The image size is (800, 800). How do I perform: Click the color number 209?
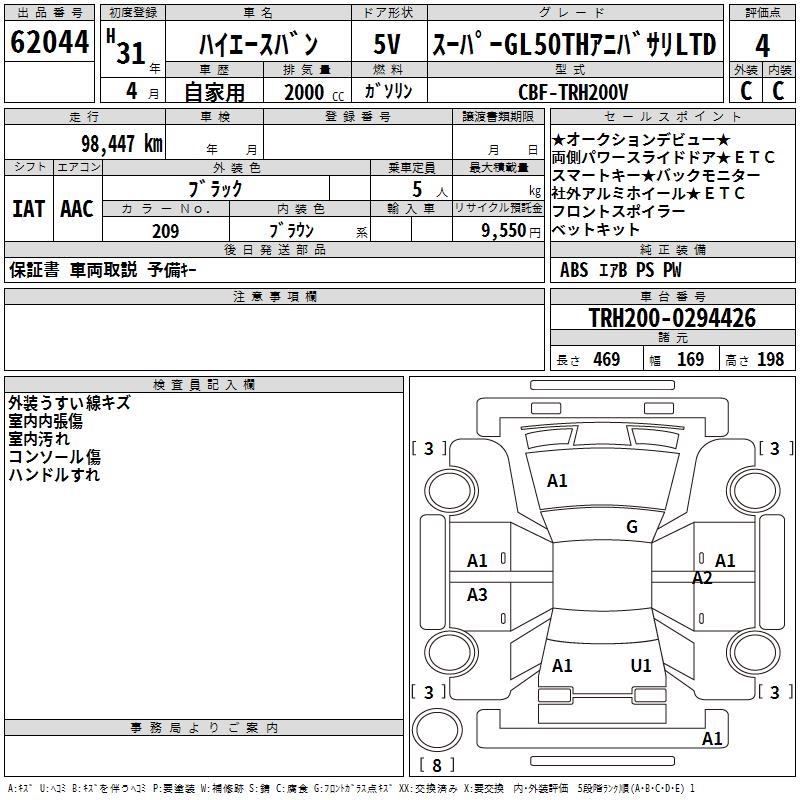pos(165,231)
